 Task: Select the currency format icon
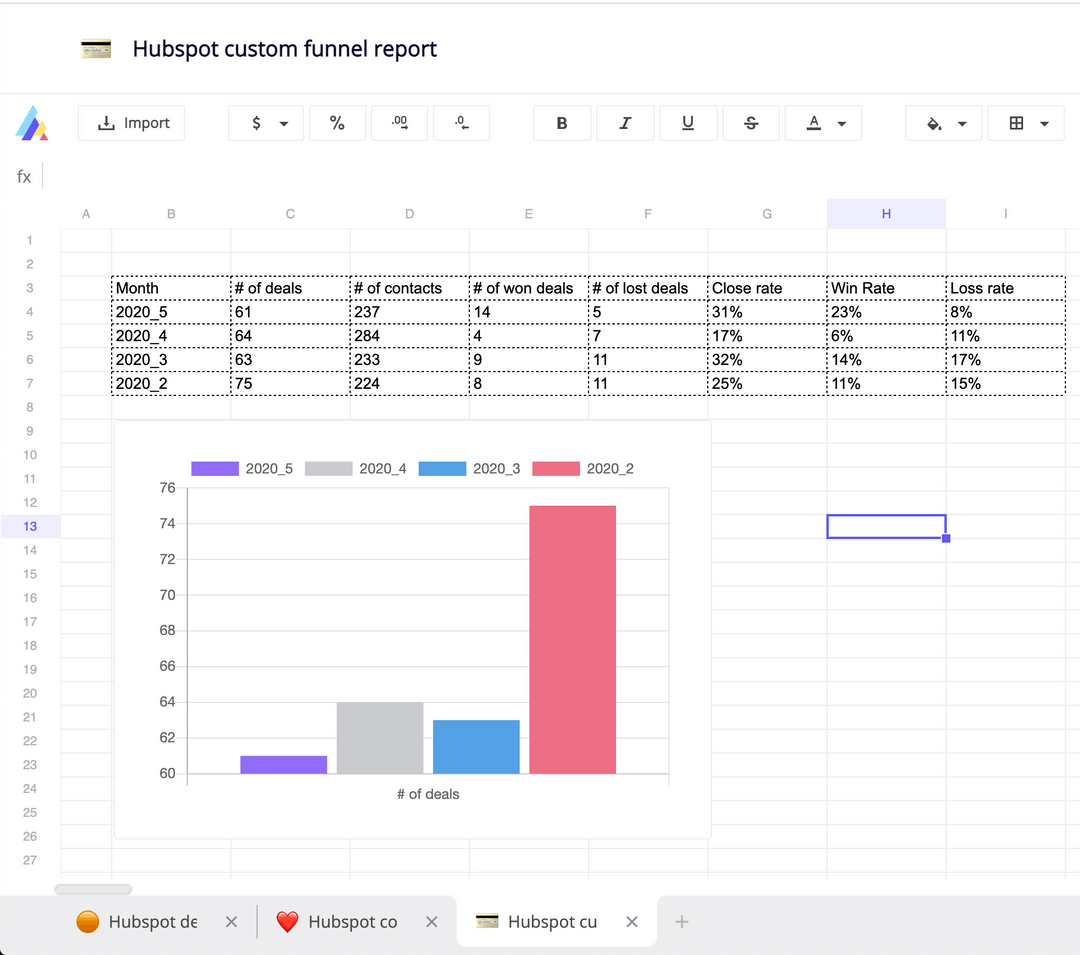[257, 122]
